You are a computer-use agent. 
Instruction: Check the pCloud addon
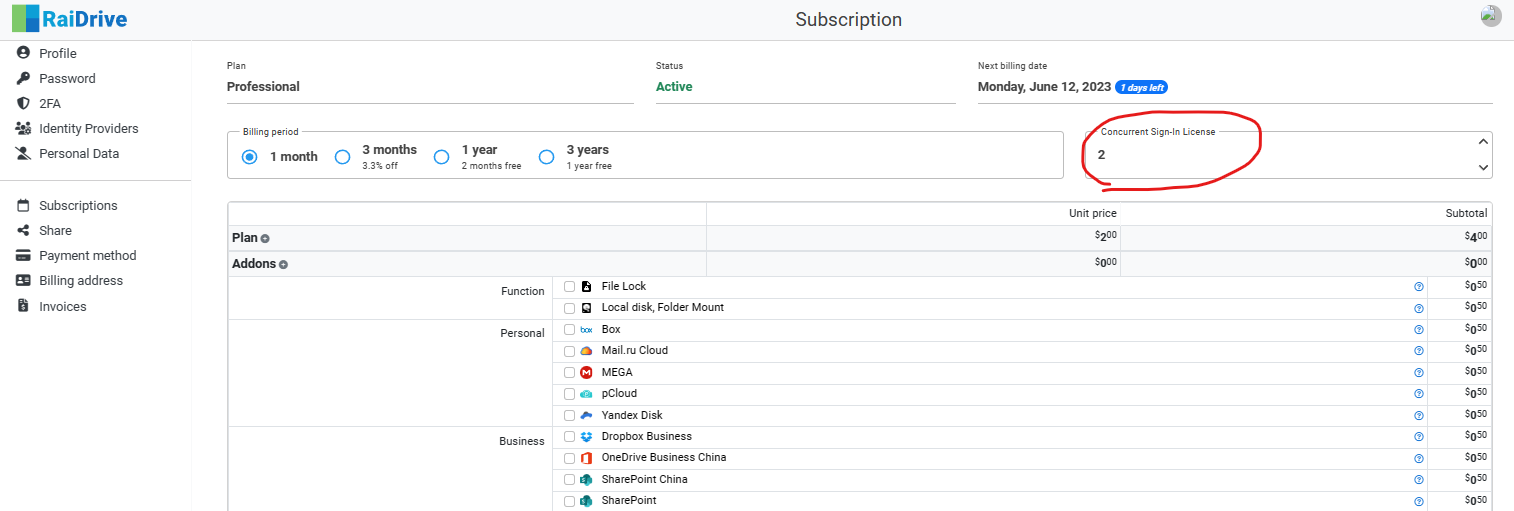[x=569, y=394]
